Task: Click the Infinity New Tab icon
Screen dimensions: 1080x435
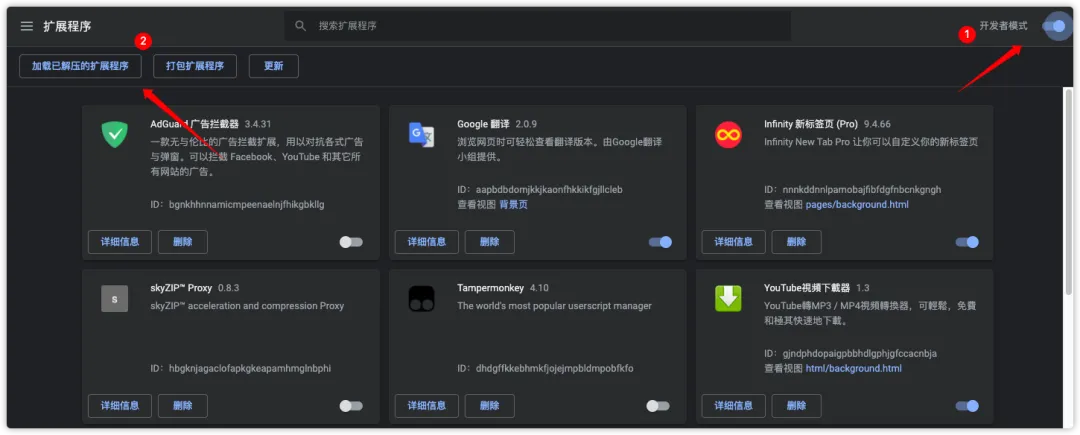Action: pyautogui.click(x=728, y=134)
